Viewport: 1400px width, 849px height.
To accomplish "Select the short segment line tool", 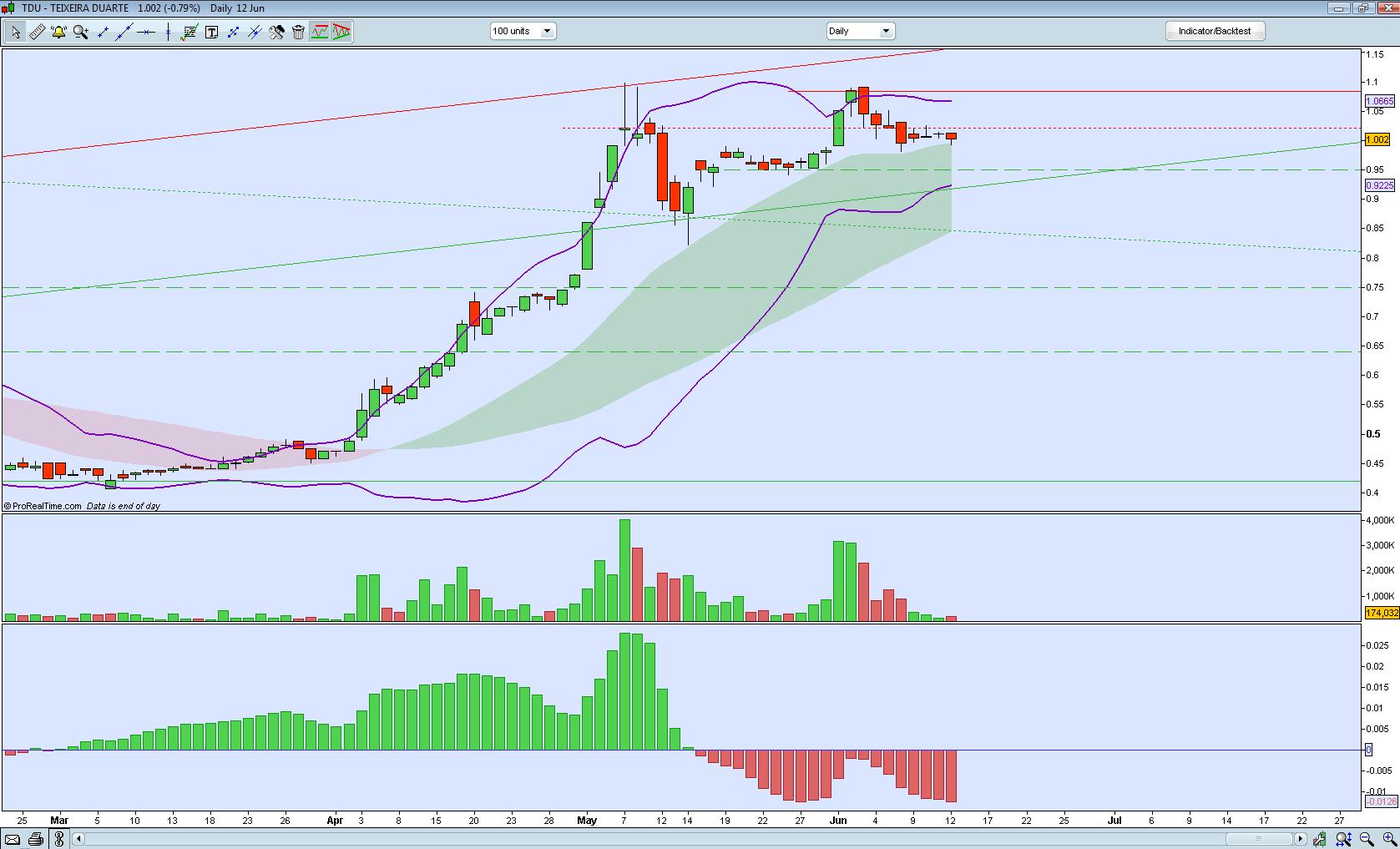I will (x=102, y=32).
